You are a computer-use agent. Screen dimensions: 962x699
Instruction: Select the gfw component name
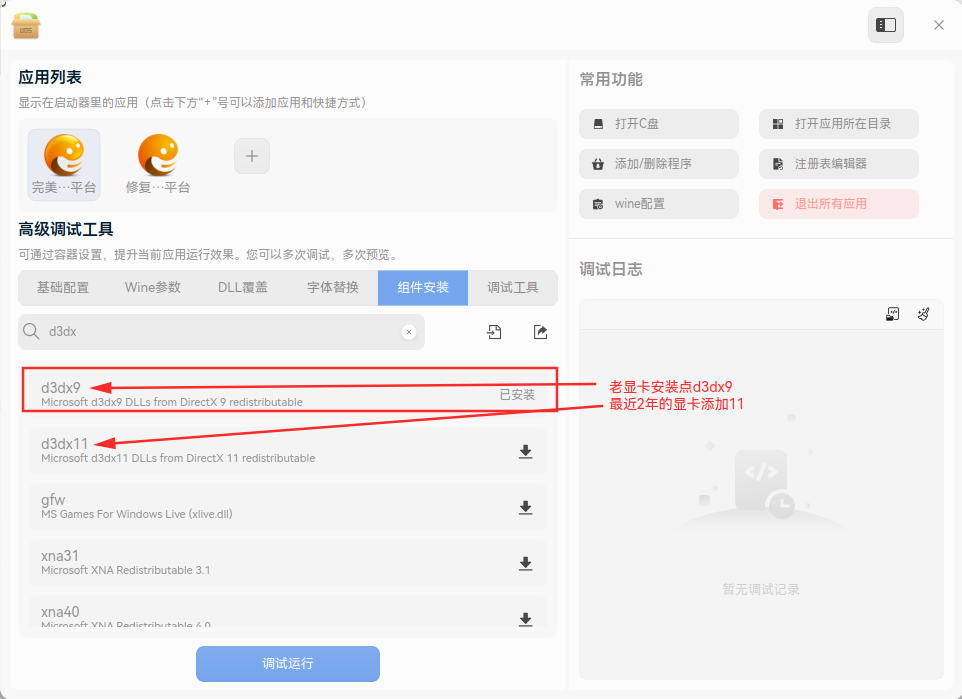coord(53,500)
